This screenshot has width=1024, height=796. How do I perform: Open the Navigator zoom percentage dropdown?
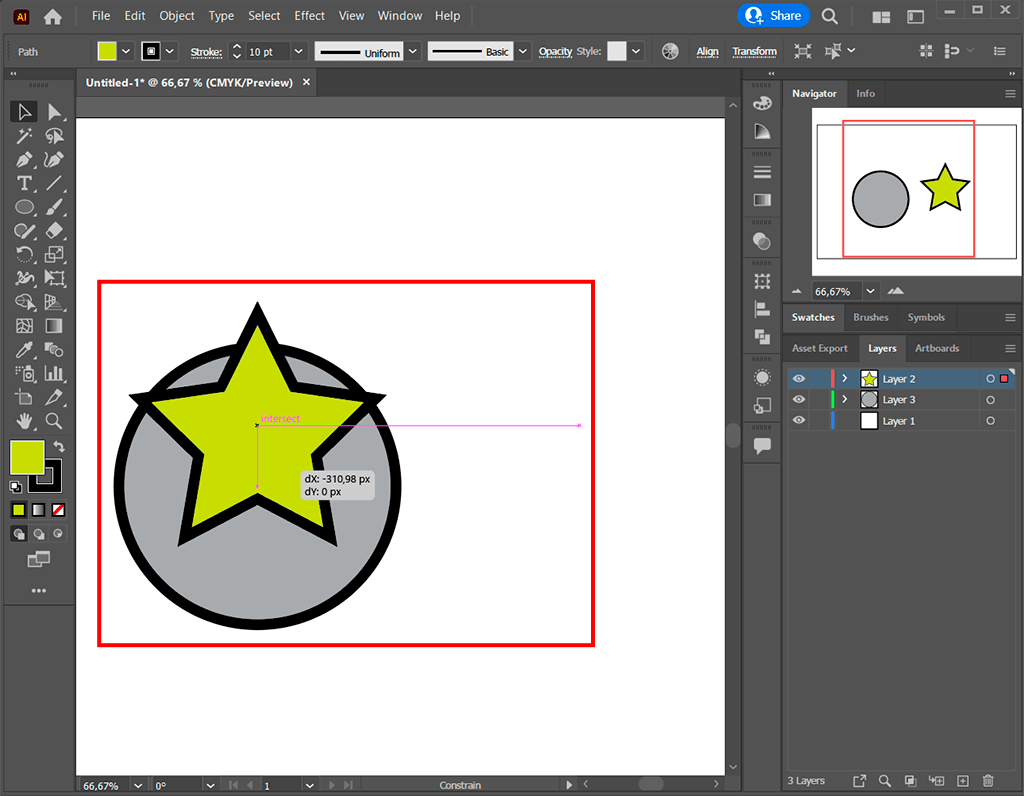[869, 291]
